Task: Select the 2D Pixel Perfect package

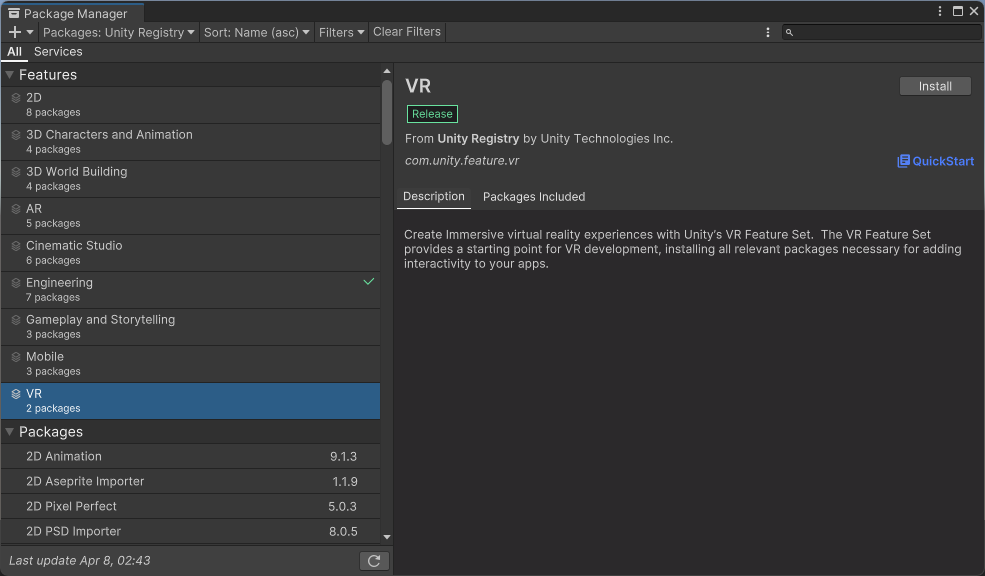Action: (190, 506)
